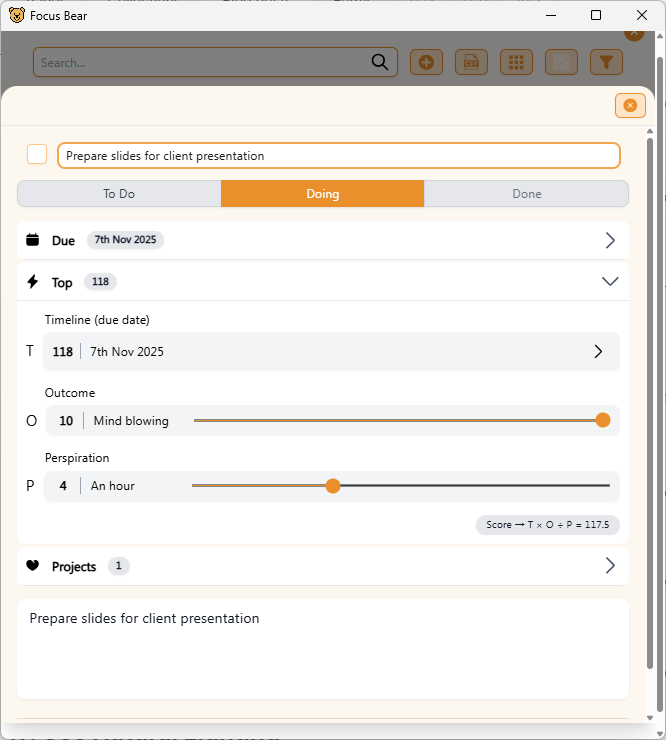Set task status to To Do

(119, 193)
